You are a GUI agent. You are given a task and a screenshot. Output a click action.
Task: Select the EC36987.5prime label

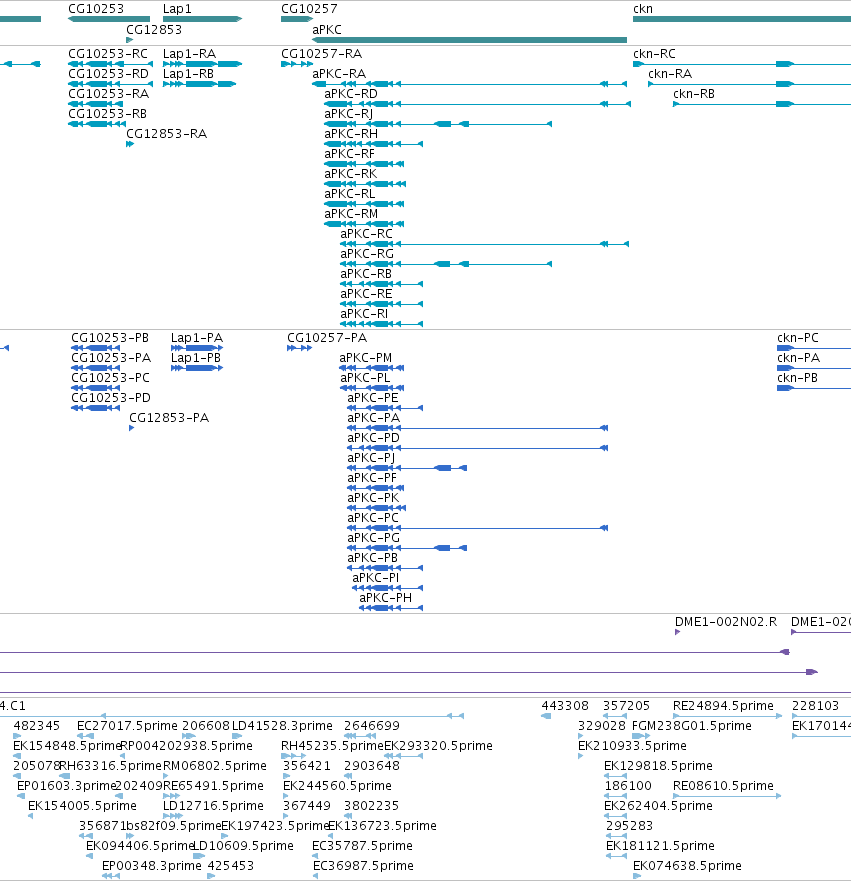(363, 866)
